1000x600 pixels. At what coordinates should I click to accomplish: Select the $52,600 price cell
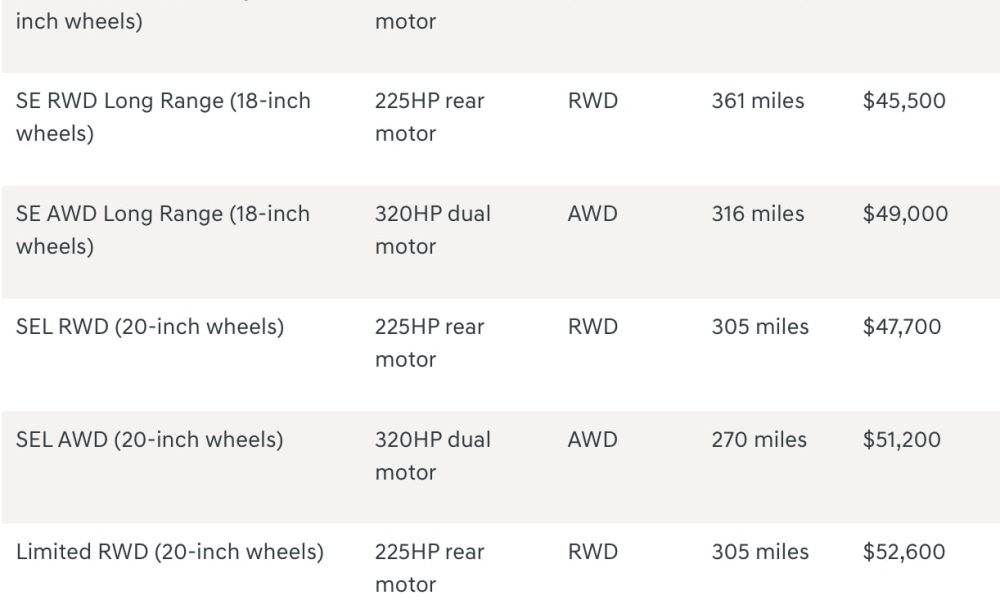(904, 552)
